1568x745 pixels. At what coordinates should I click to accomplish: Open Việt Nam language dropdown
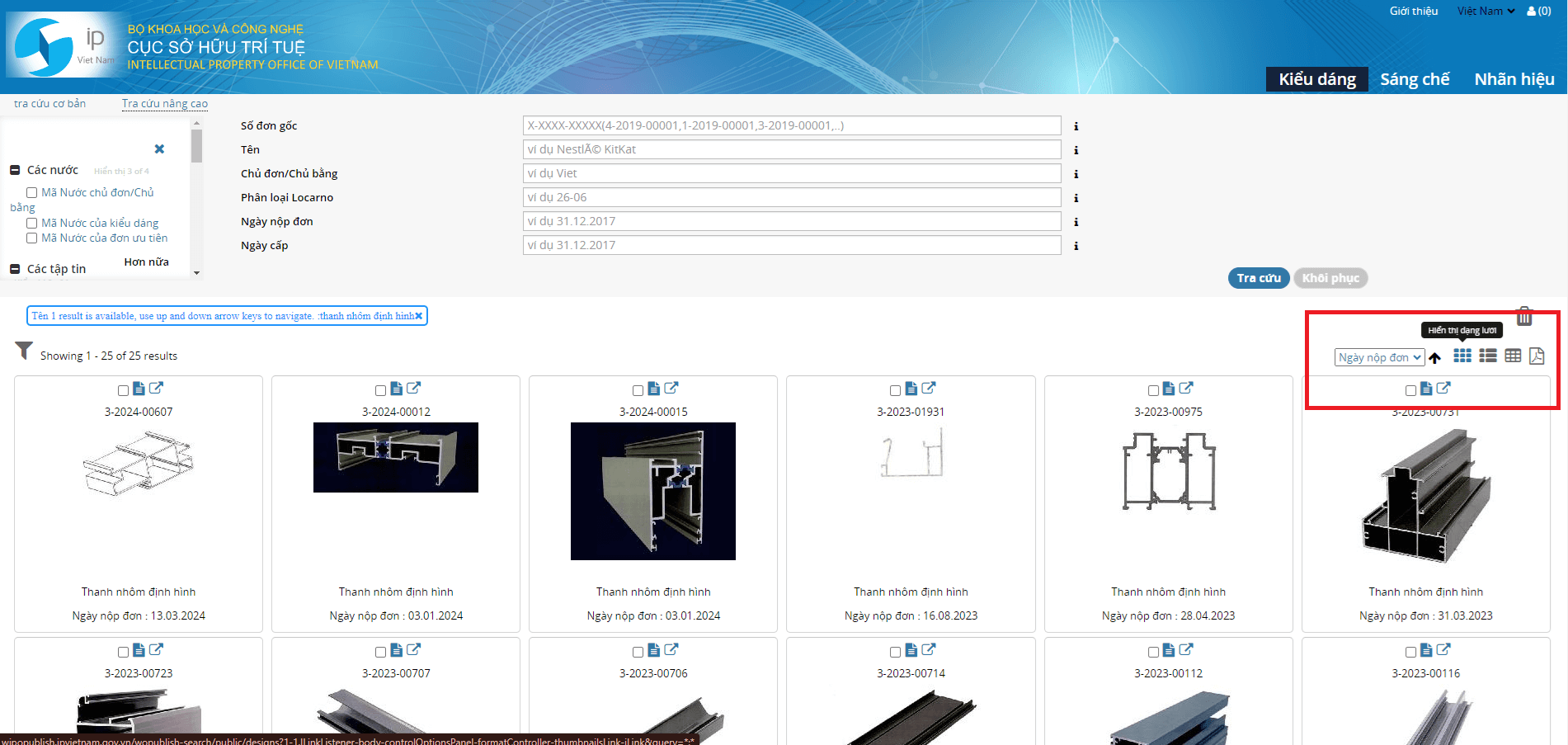[x=1486, y=12]
